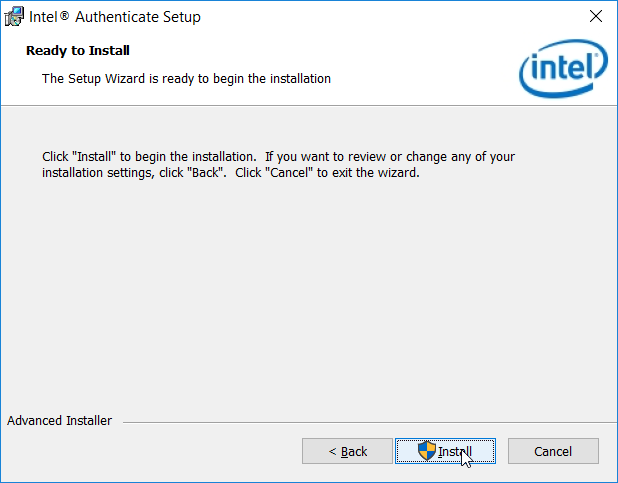Click the 'Ready to Install' heading
This screenshot has height=483, width=618.
(78, 50)
